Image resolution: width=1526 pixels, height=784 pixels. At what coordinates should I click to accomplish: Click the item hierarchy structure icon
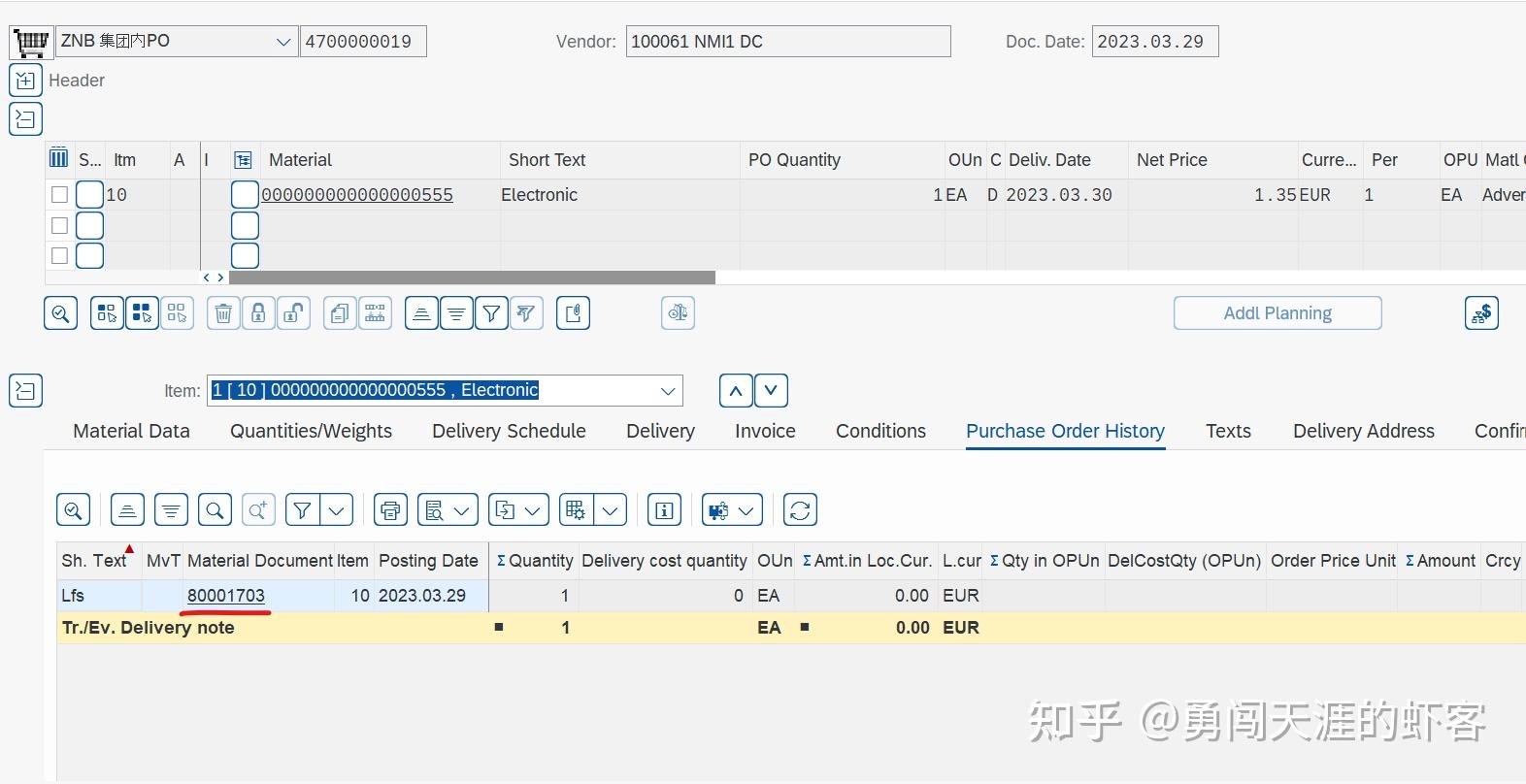point(375,313)
